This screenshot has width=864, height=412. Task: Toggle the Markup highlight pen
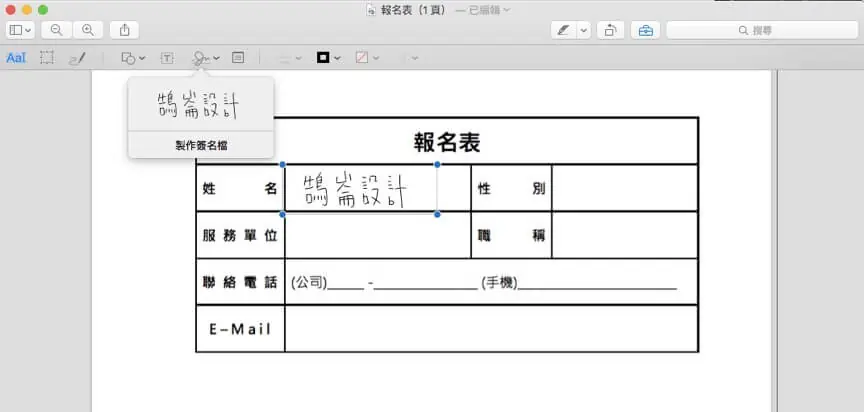click(563, 30)
